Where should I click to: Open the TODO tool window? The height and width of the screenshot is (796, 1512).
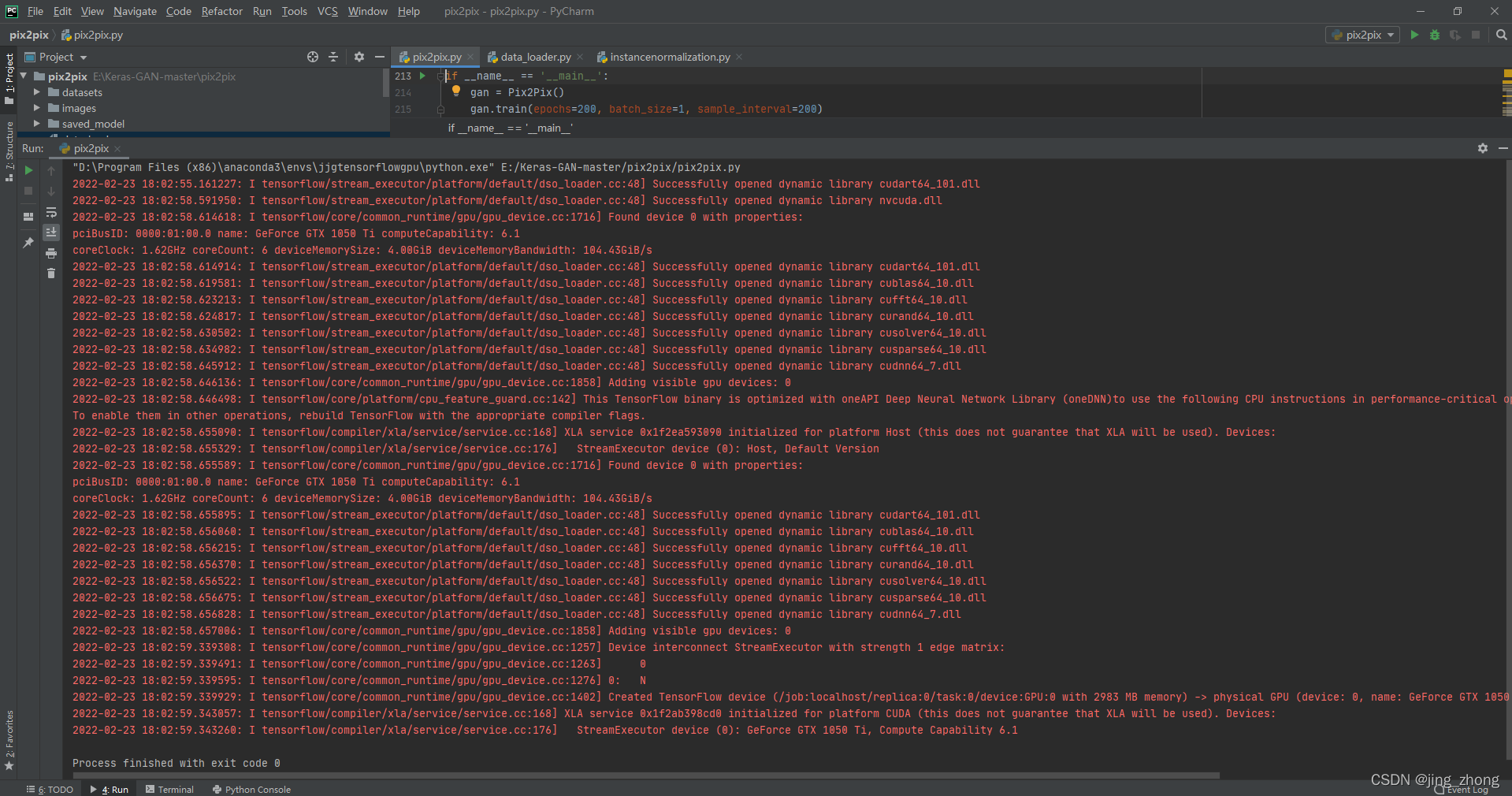click(50, 789)
